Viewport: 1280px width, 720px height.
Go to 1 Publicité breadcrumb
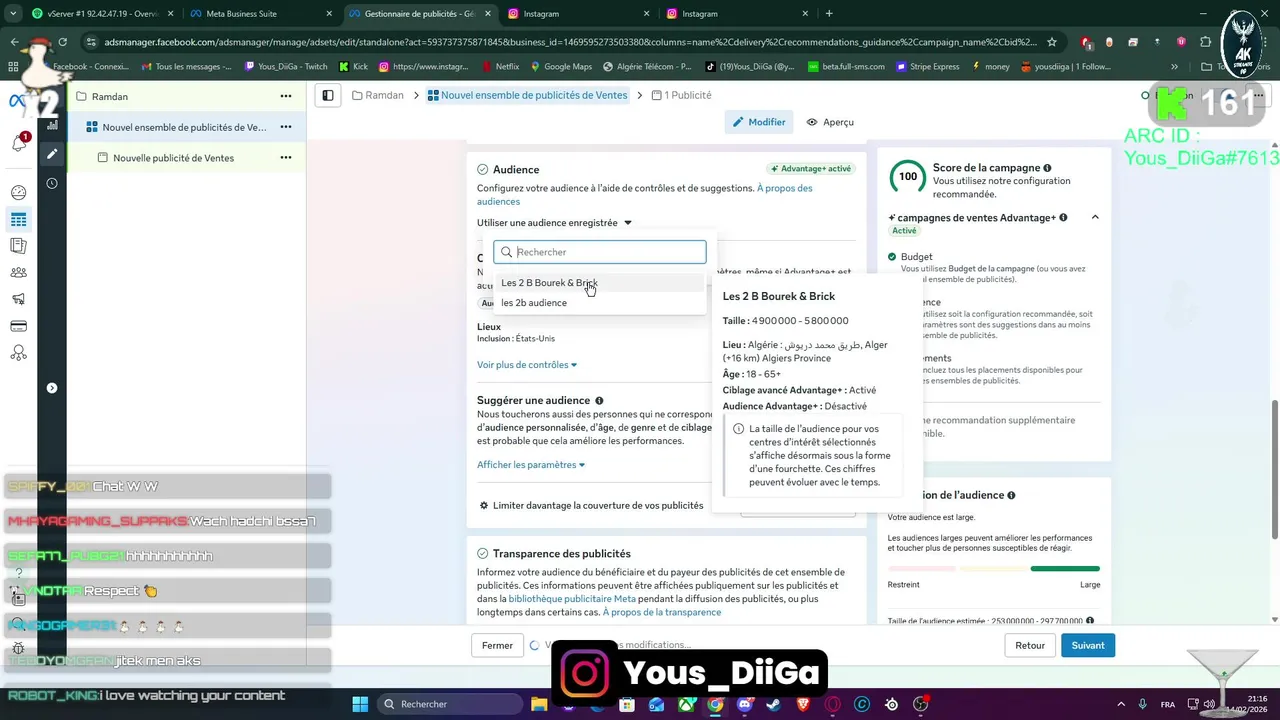coord(681,95)
